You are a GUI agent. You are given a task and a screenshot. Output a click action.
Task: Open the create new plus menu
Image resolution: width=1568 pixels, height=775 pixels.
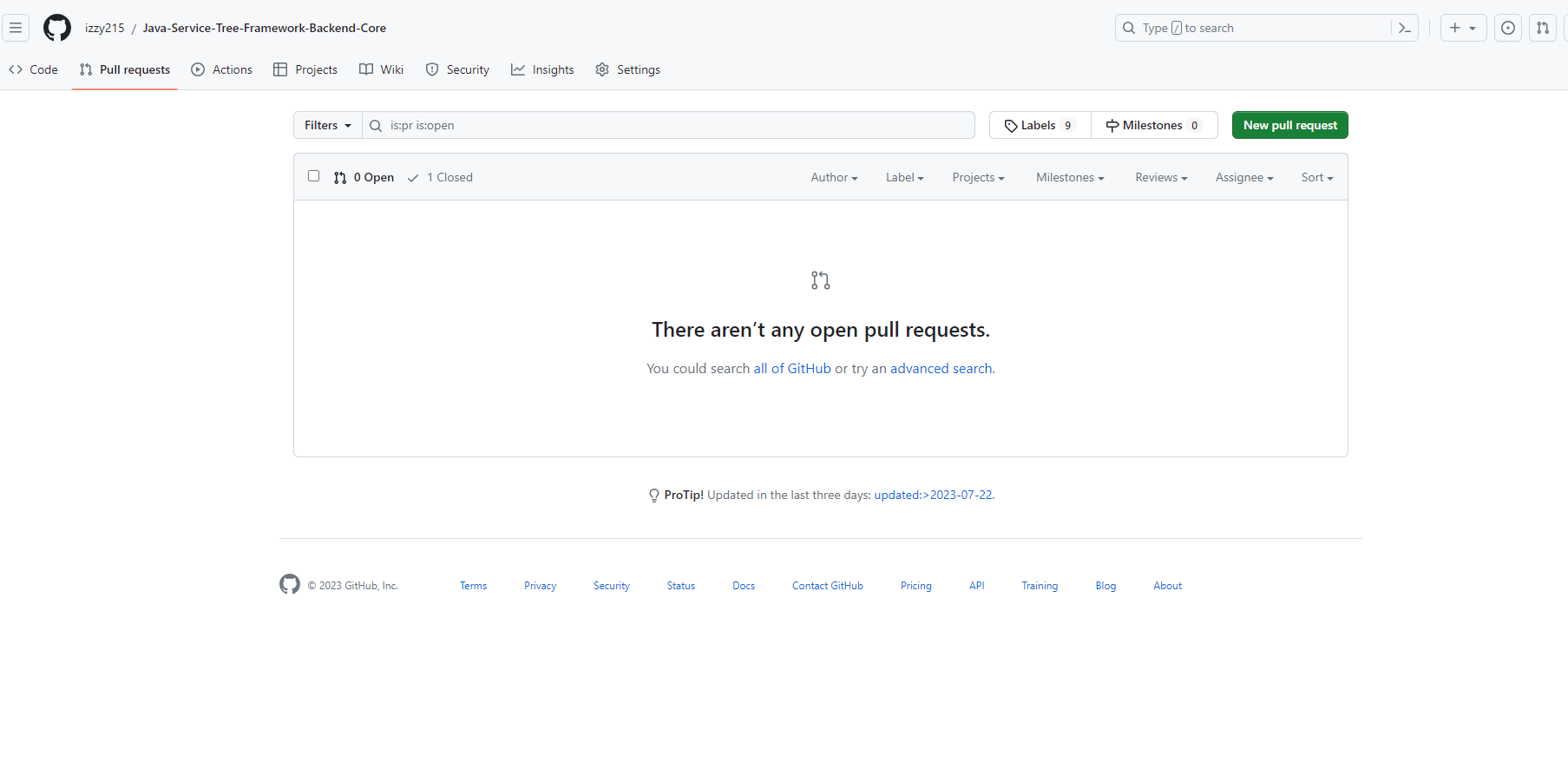tap(1463, 28)
